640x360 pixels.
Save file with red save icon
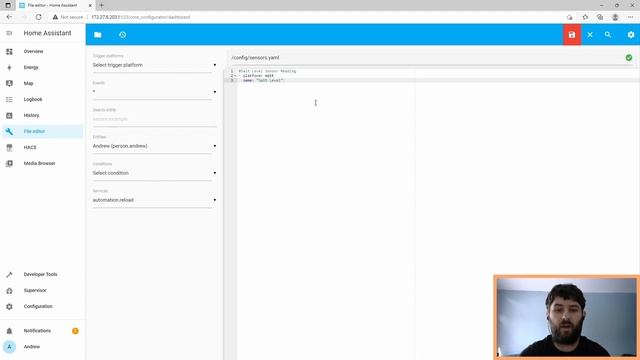click(572, 35)
